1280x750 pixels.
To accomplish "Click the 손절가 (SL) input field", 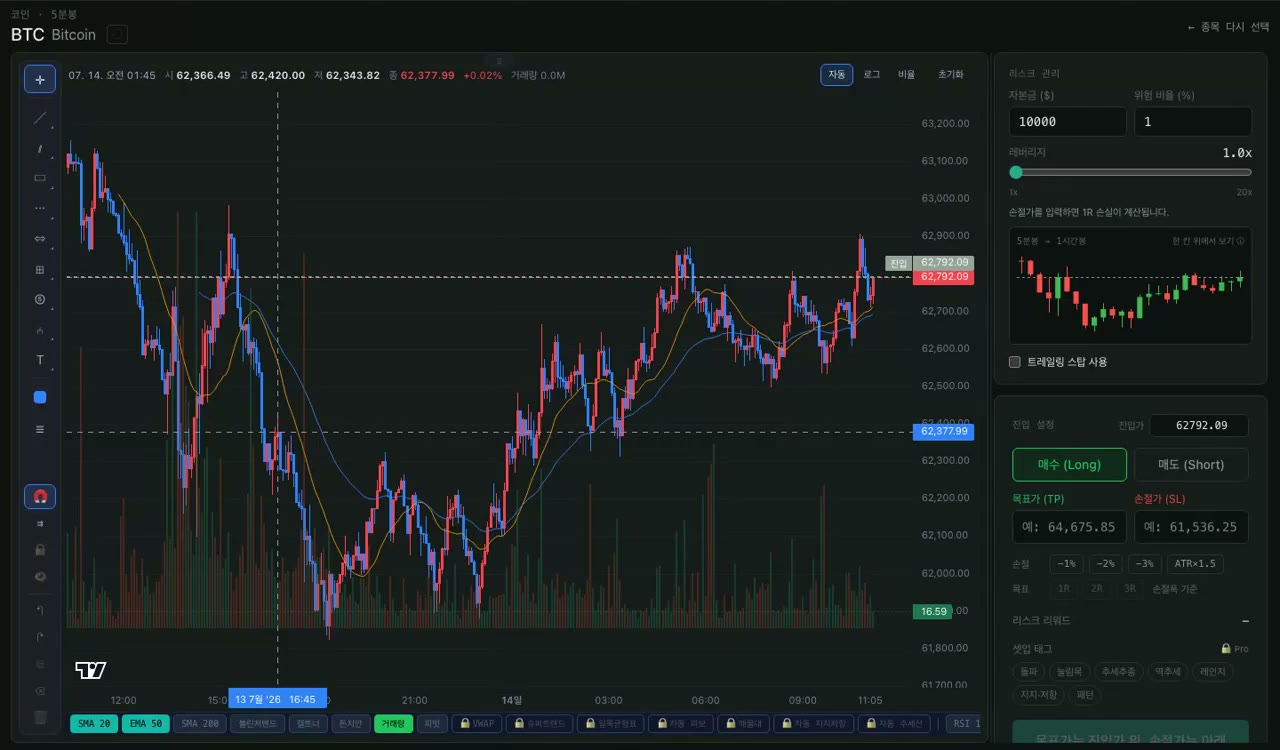I will click(1191, 527).
